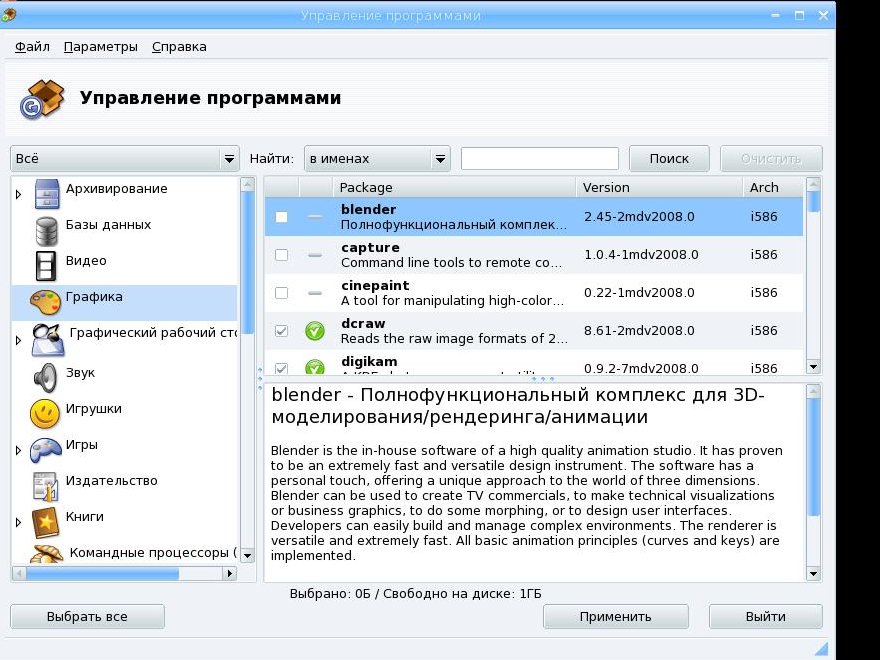
Task: Click the category list scroll-right arrow
Action: pyautogui.click(x=229, y=574)
